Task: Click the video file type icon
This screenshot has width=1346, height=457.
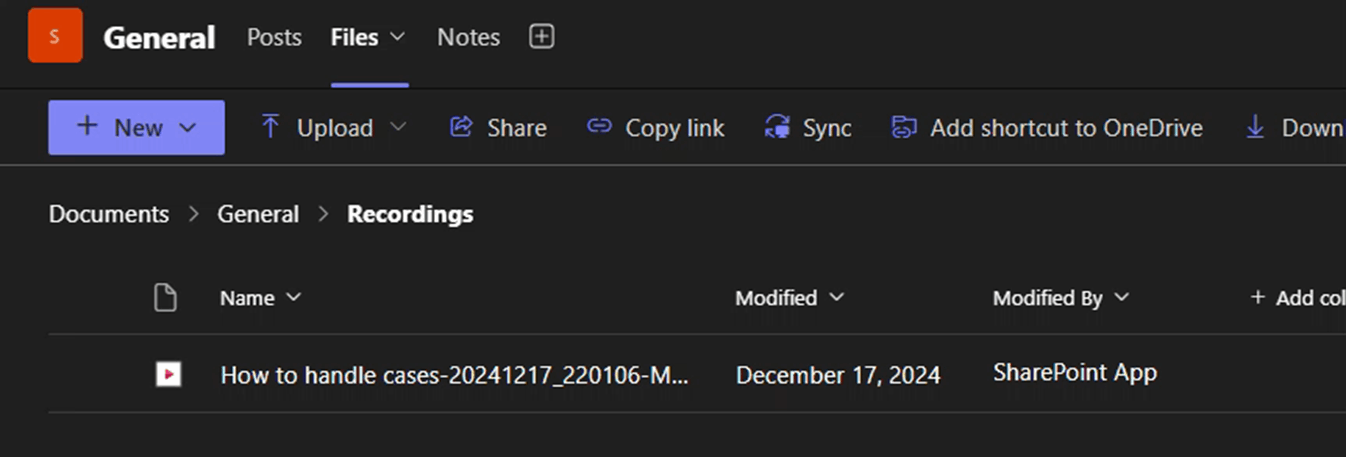Action: coord(168,374)
